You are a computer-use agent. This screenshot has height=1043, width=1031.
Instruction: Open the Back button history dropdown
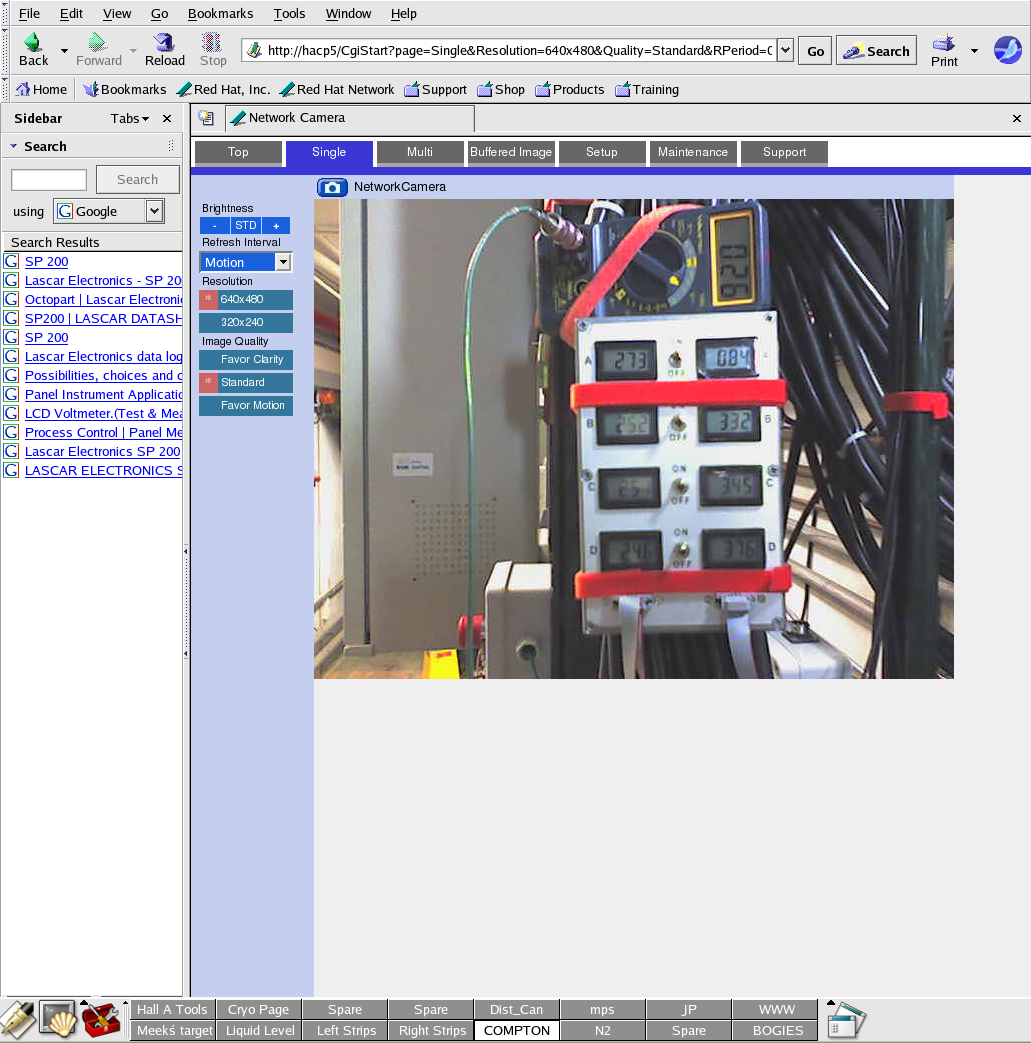tap(64, 51)
